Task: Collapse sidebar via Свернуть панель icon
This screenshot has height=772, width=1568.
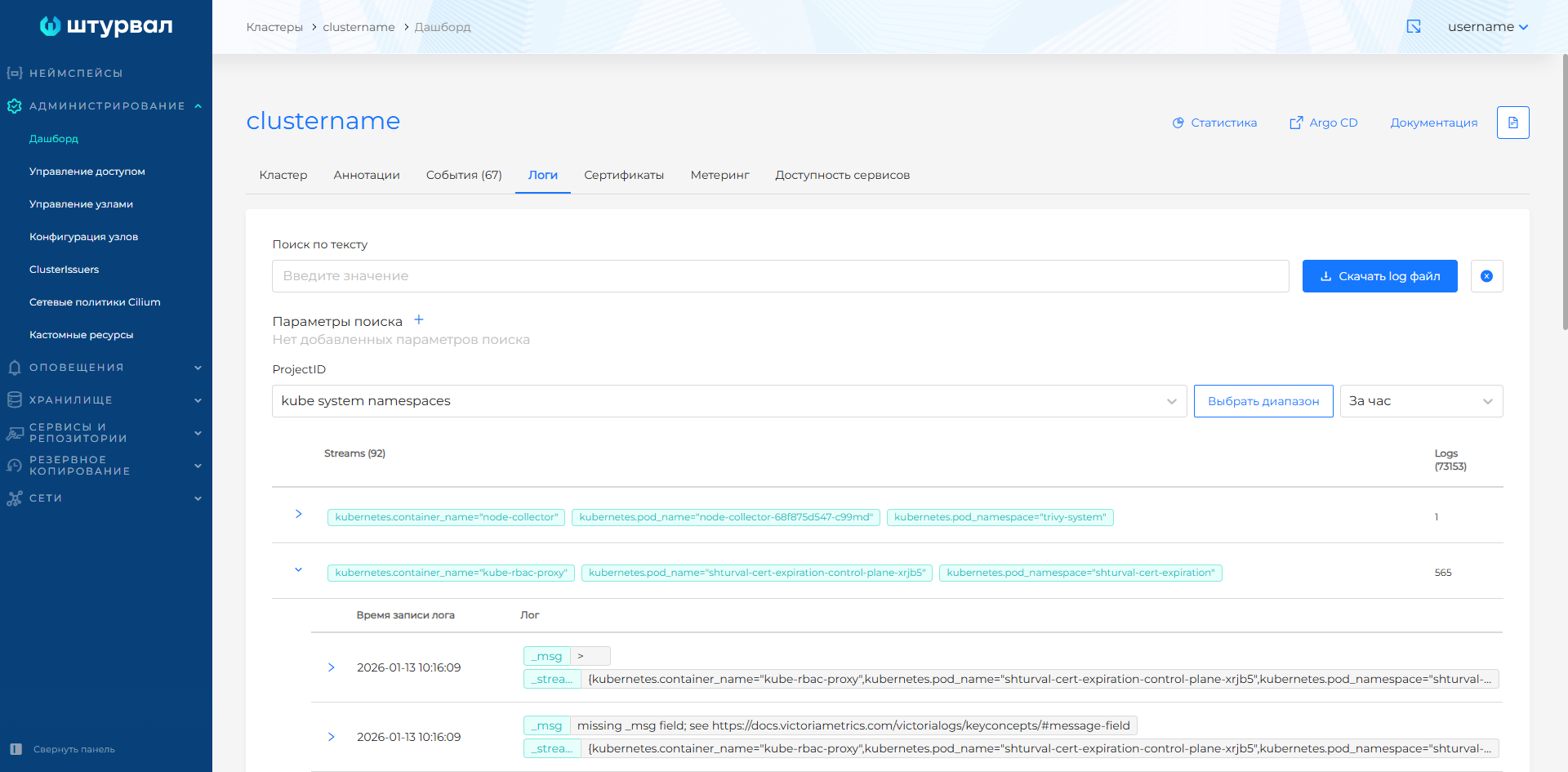Action: point(16,749)
